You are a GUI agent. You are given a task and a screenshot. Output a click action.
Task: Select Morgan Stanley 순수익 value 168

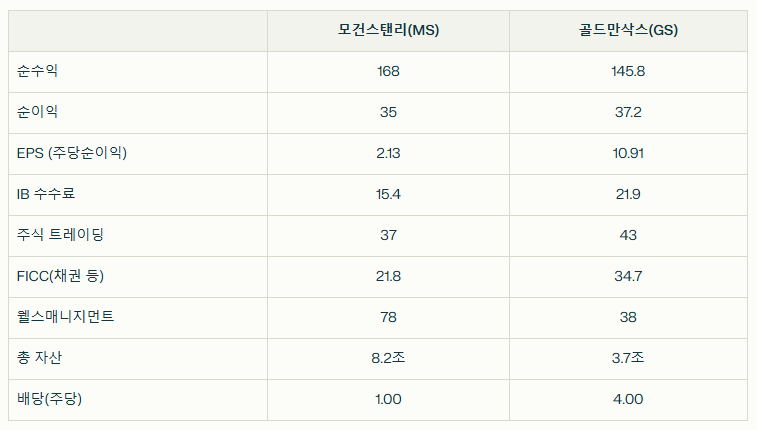(388, 71)
